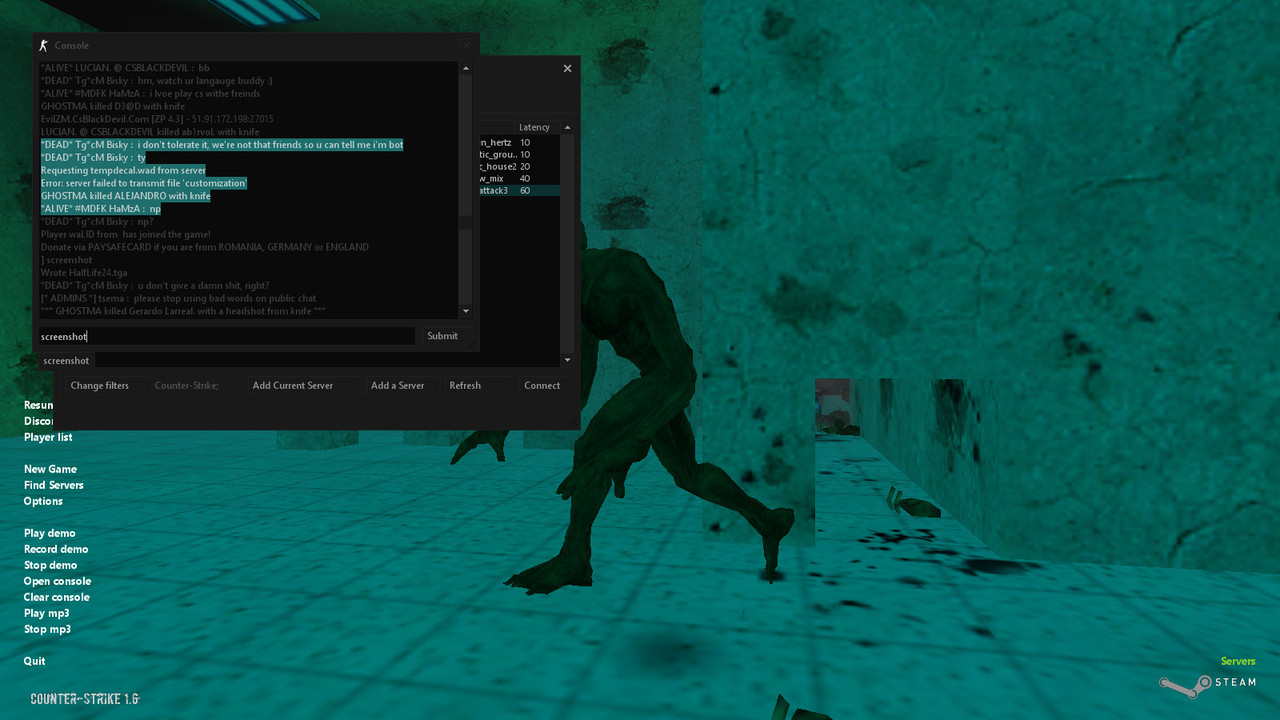Click the down arrow on the Console output scrollbar

tap(465, 311)
